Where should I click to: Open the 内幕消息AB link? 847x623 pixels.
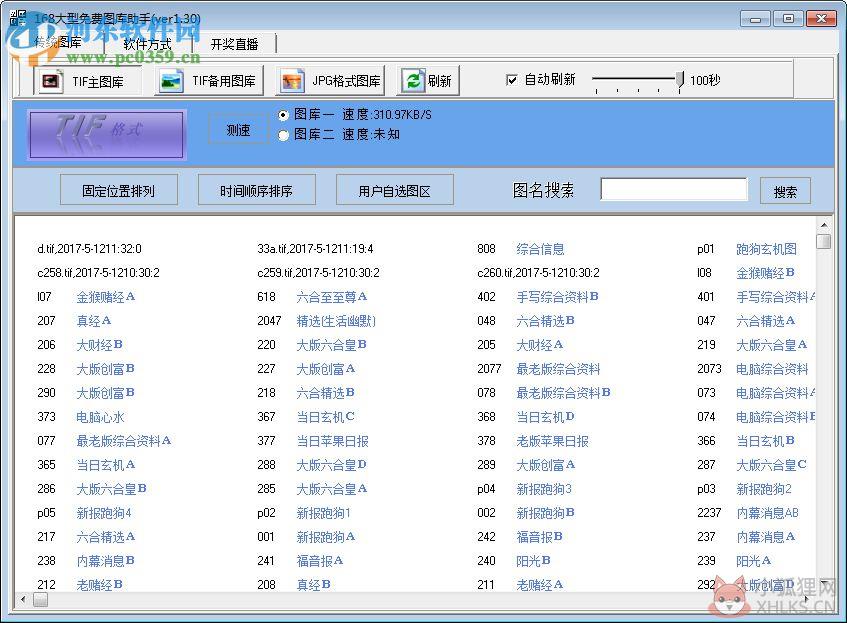click(x=767, y=513)
